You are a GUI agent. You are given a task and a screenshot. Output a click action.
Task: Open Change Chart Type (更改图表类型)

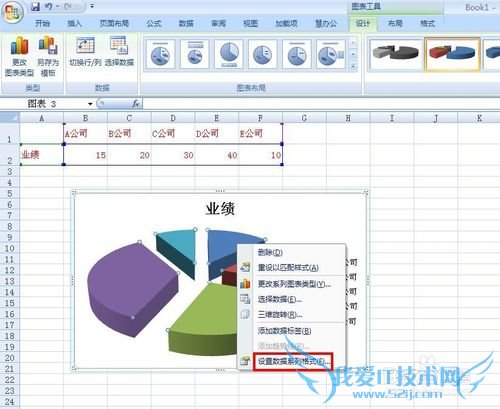19,56
